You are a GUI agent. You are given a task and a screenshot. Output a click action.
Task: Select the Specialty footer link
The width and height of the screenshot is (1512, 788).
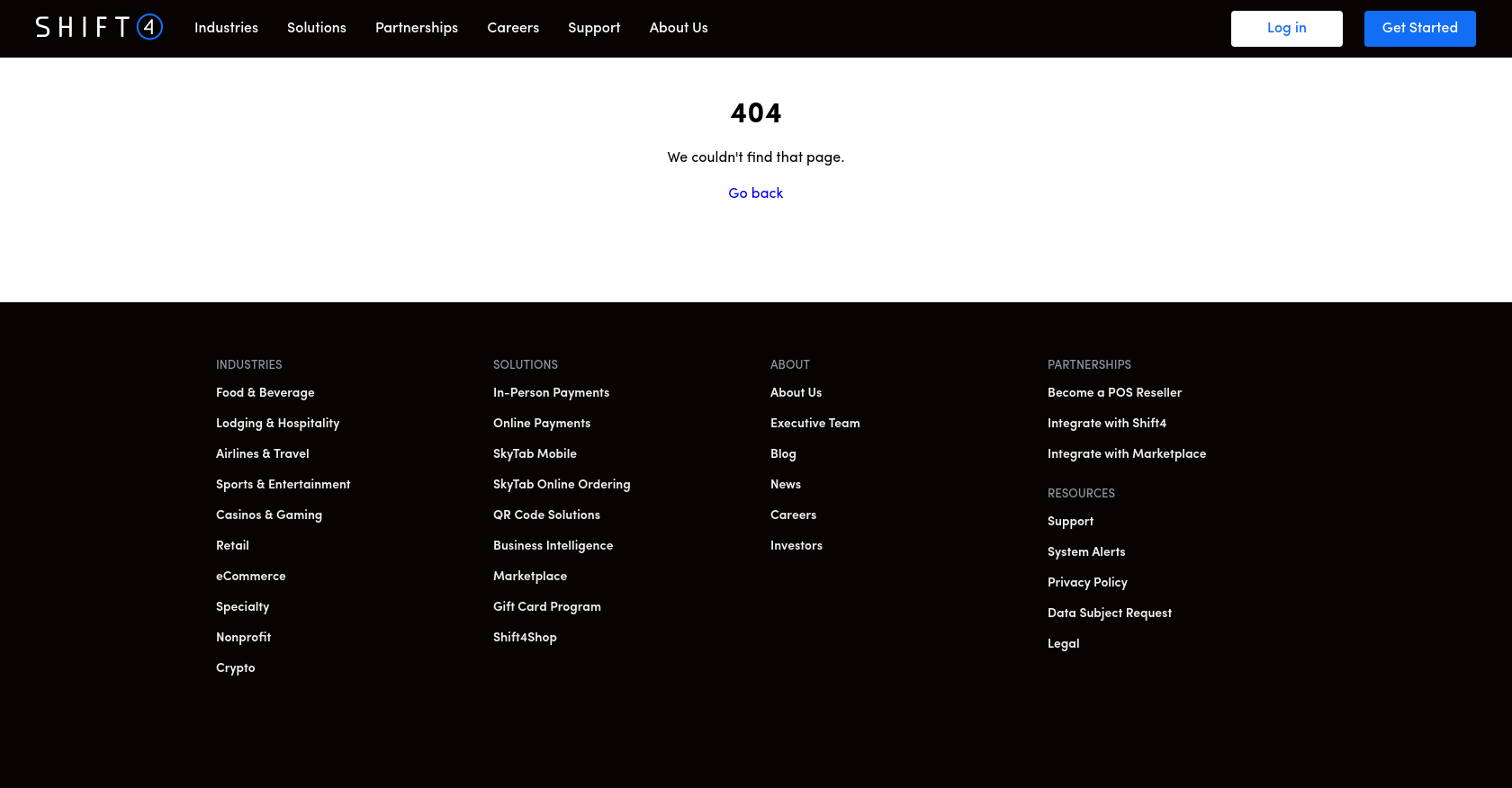coord(243,607)
